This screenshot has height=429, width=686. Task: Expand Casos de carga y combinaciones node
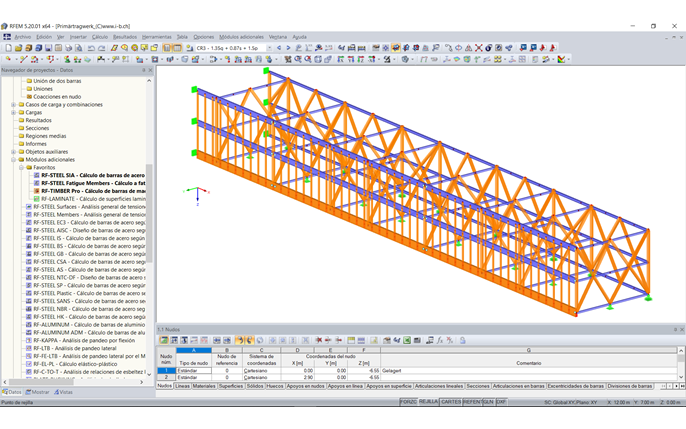pos(14,105)
